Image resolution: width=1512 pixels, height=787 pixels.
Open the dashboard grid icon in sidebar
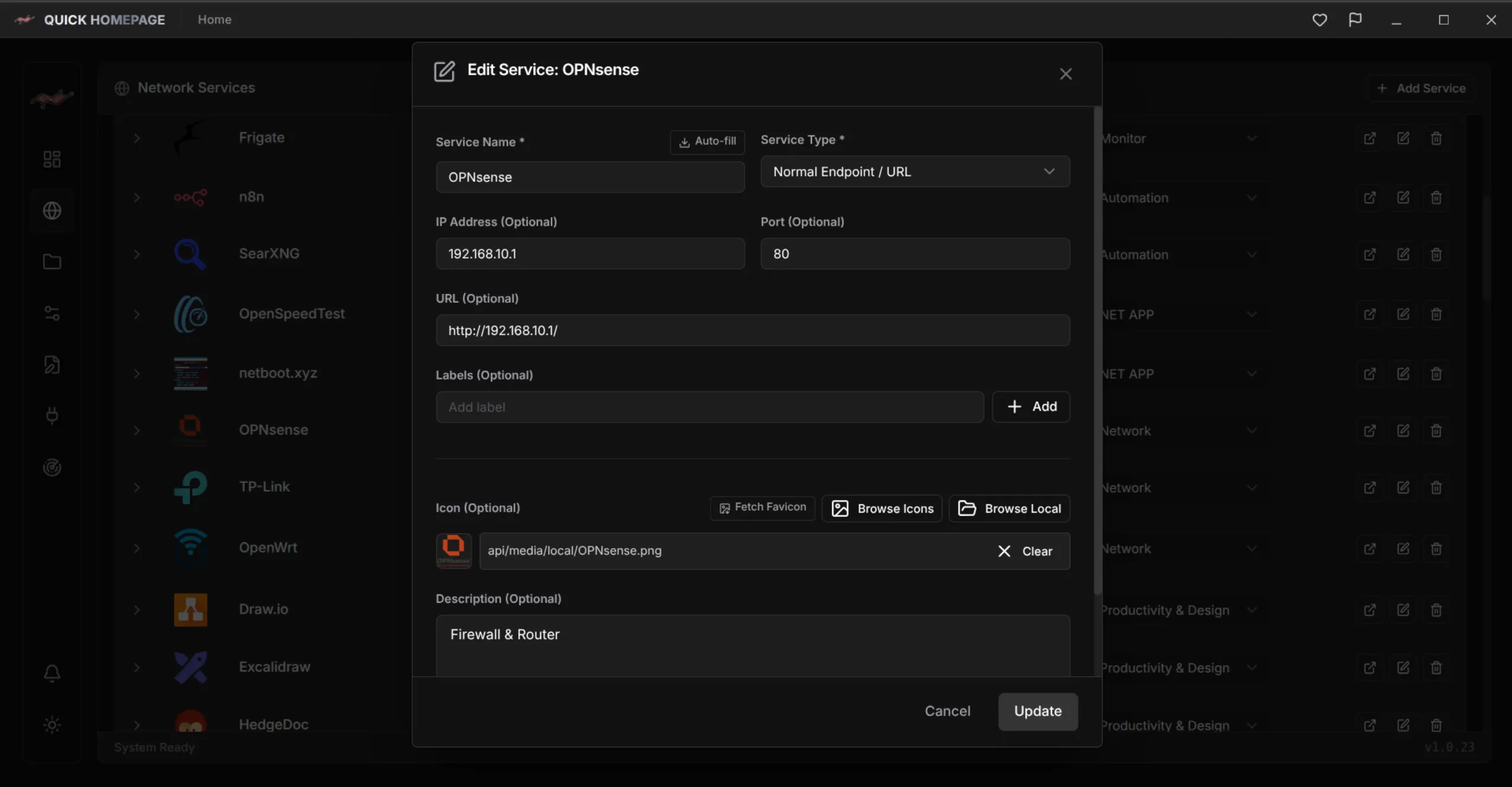(52, 159)
